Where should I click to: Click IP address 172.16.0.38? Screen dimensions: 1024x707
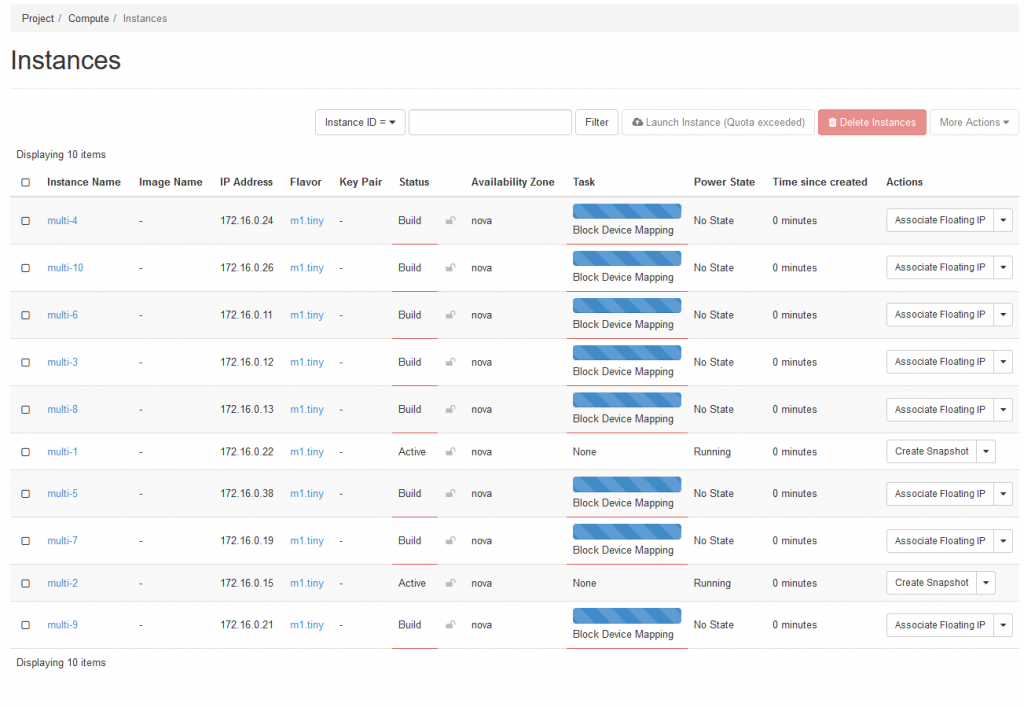point(247,494)
